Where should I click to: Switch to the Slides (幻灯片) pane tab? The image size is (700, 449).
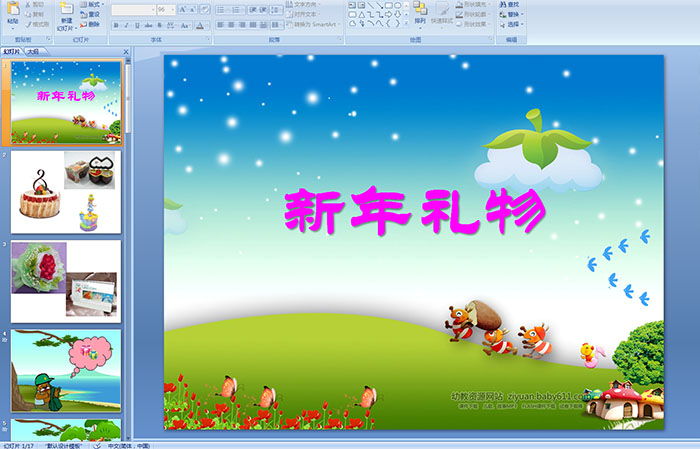[11, 52]
